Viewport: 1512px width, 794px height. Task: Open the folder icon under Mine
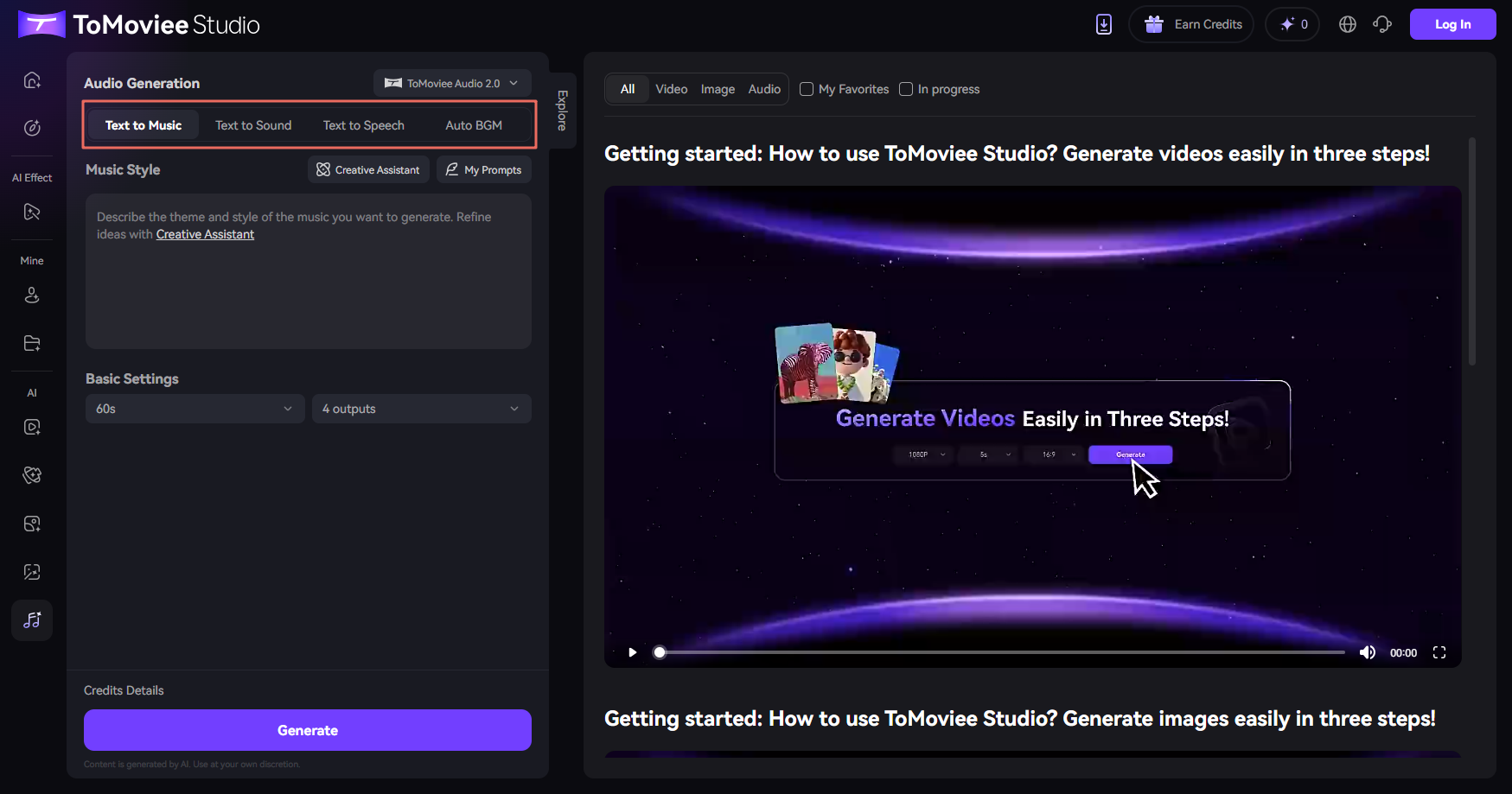(x=32, y=343)
